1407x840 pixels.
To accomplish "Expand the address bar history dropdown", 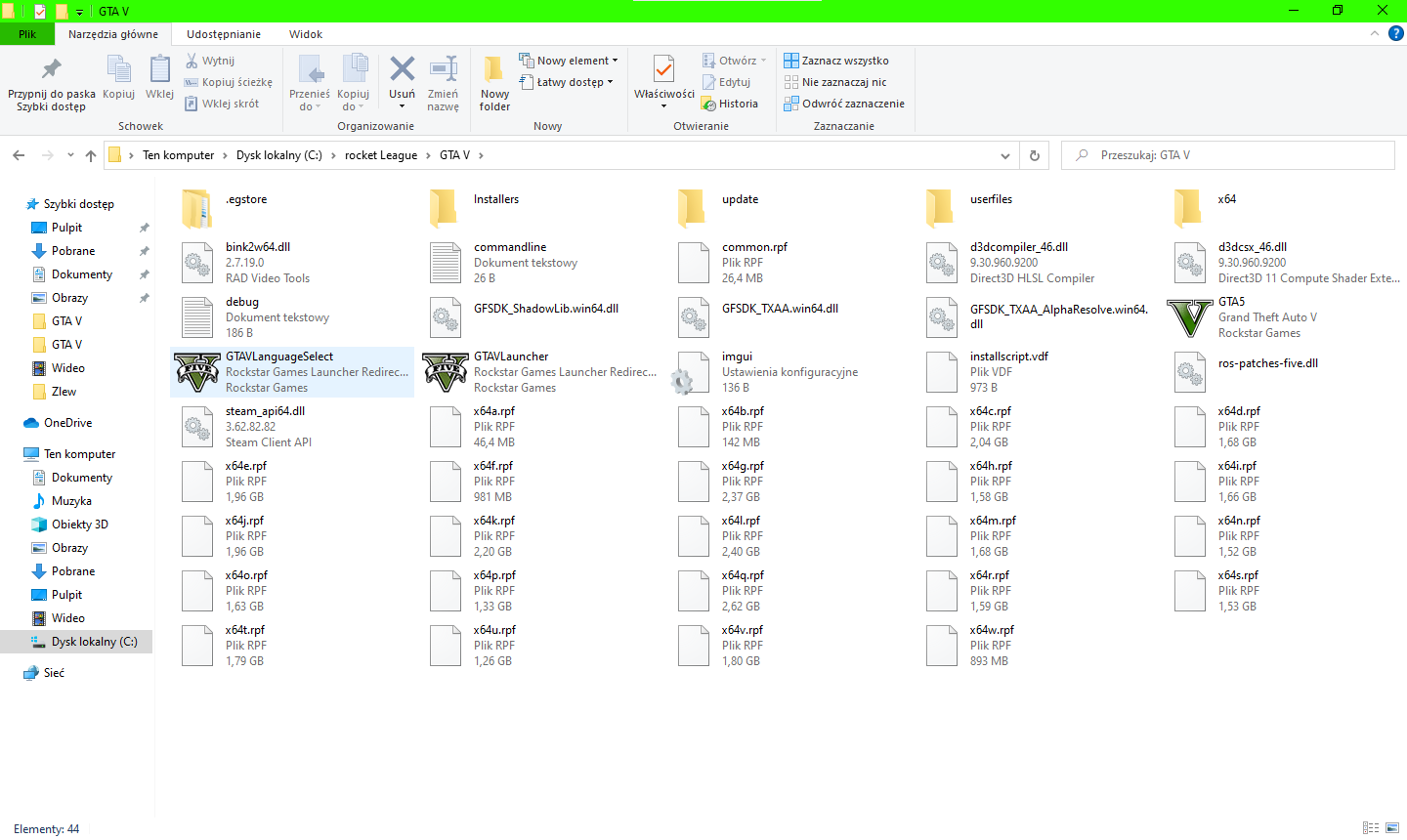I will click(x=1005, y=155).
